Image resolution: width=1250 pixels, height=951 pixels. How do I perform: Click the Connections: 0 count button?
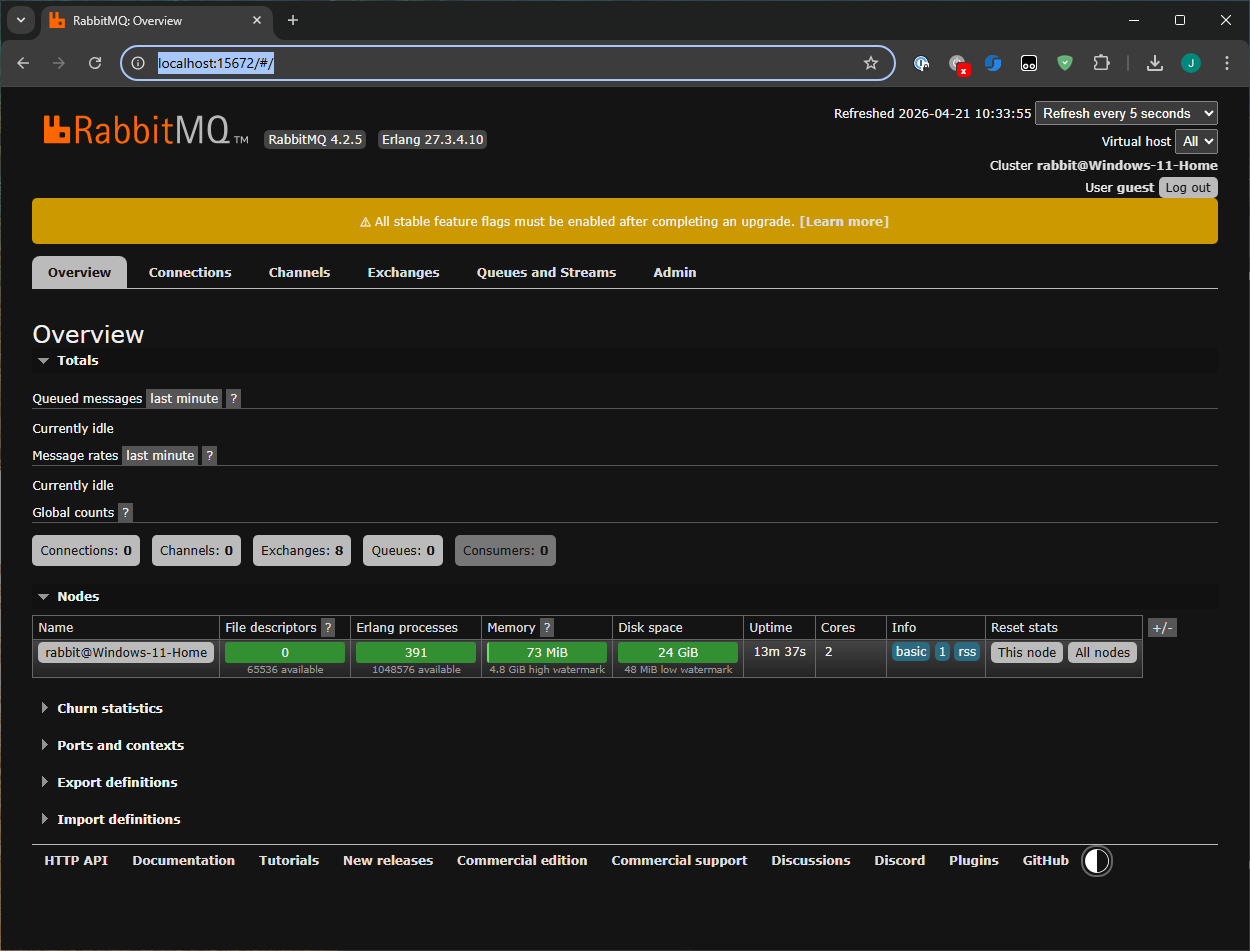coord(86,550)
